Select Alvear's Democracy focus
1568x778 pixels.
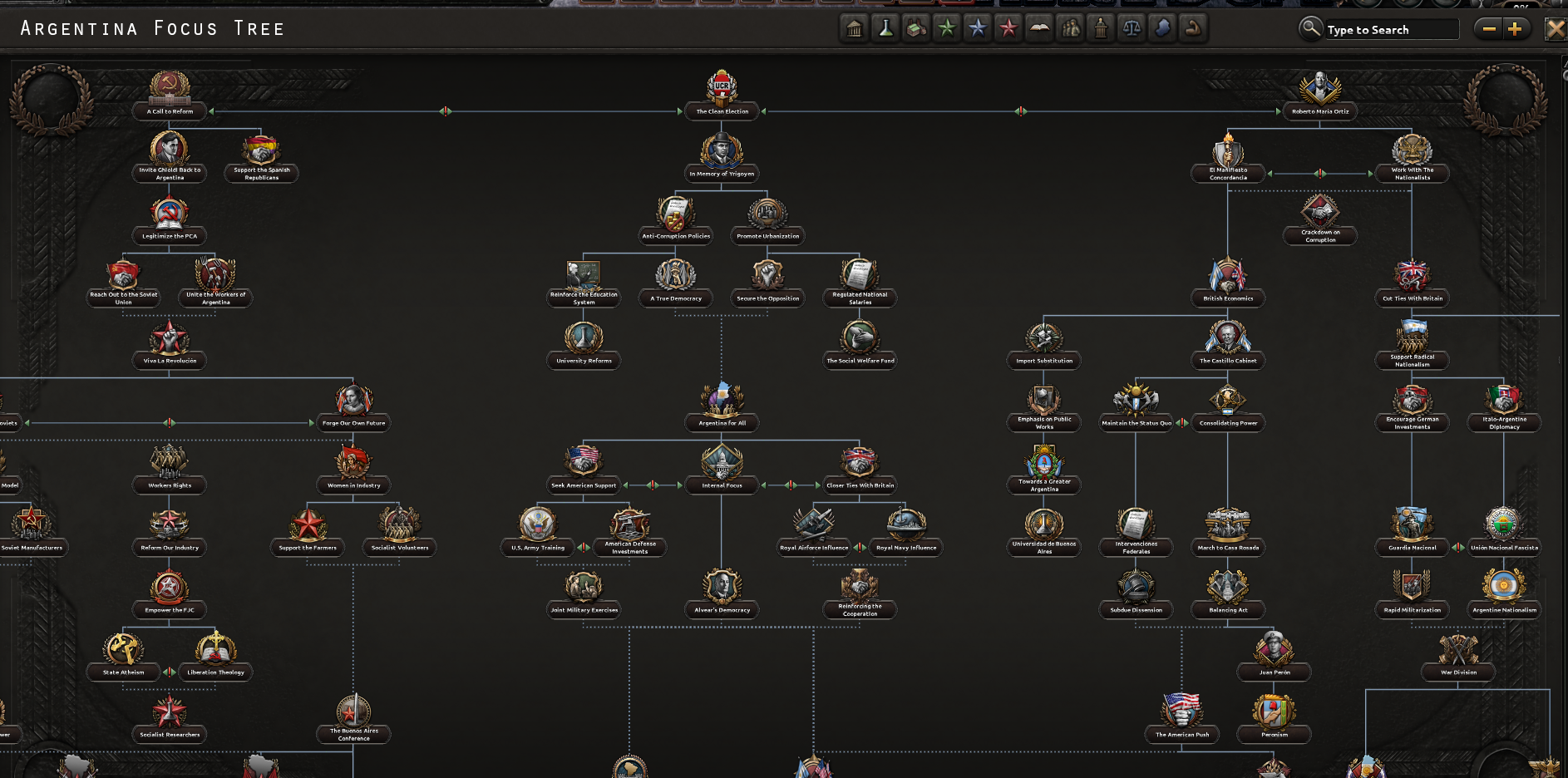[722, 593]
